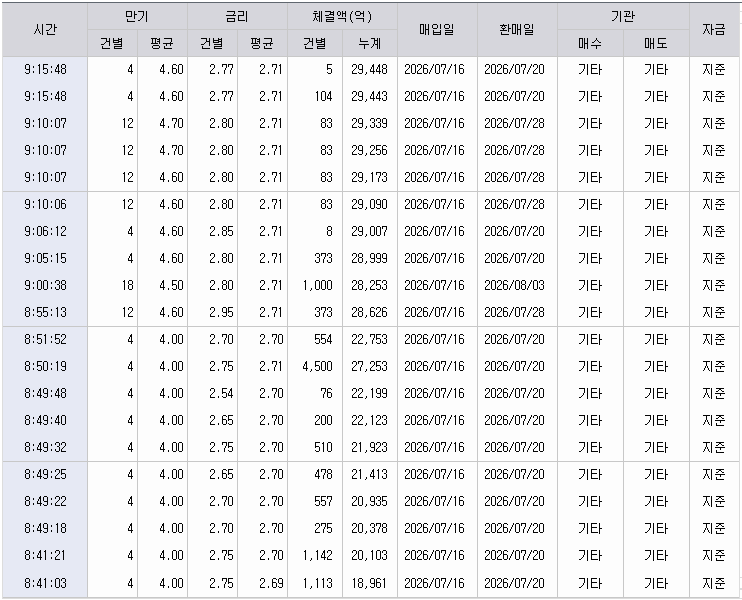Select cumulative amount cell 29,448

point(370,70)
